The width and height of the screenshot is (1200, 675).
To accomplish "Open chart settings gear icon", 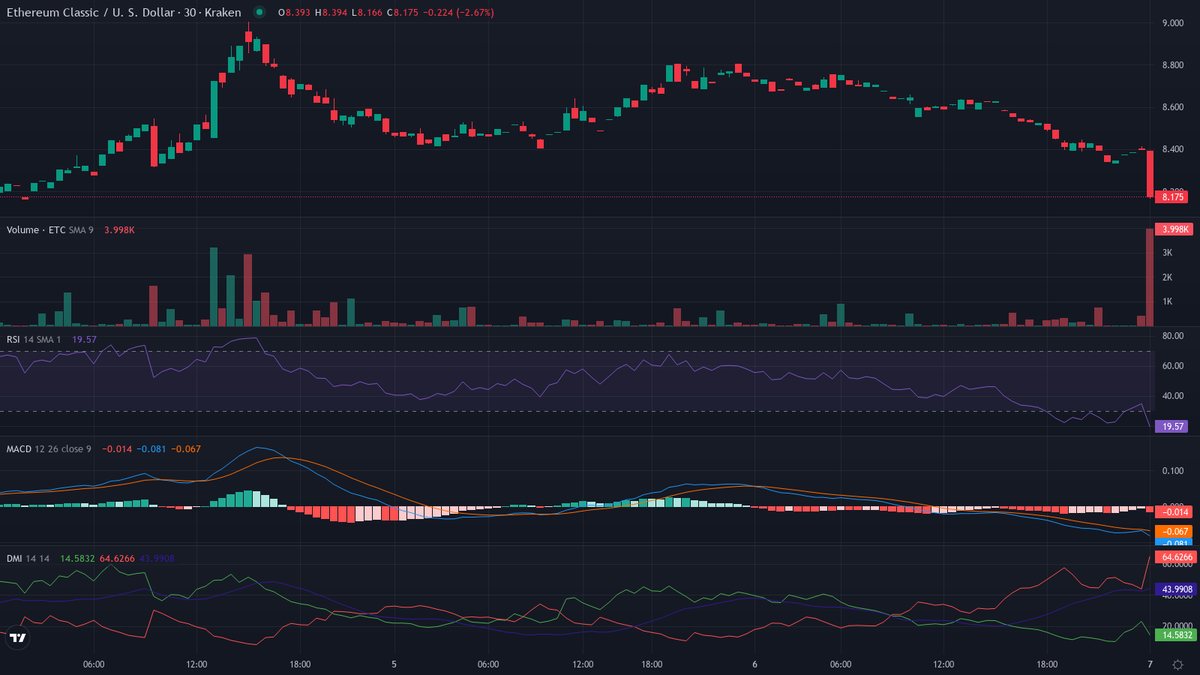I will point(1177,664).
